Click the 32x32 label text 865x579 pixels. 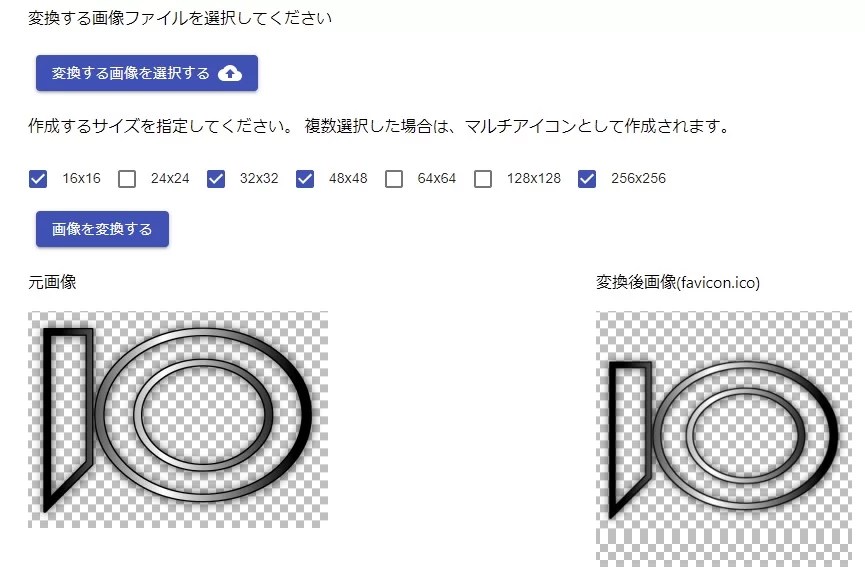259,178
